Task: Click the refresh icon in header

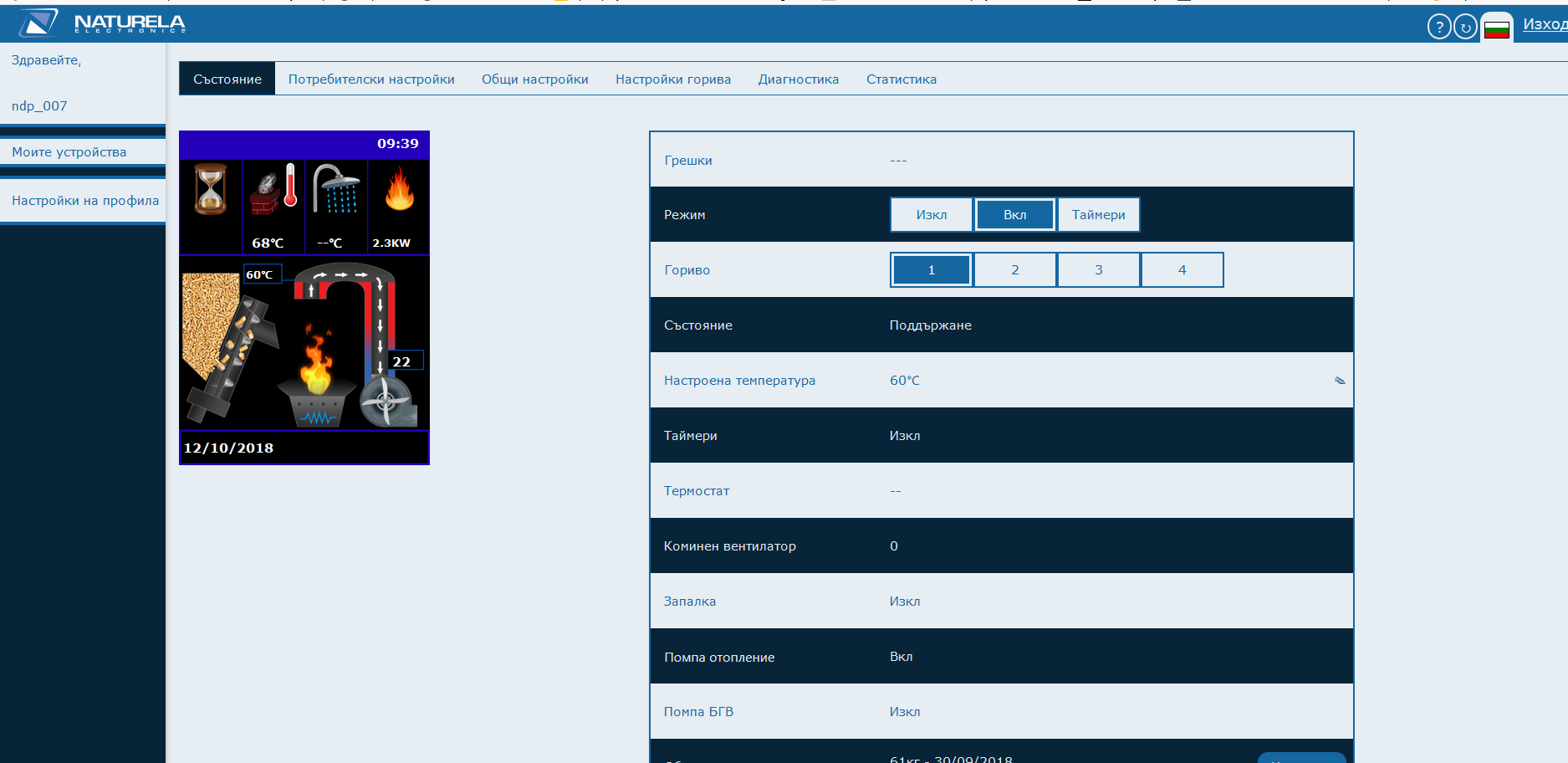Action: click(x=1465, y=28)
